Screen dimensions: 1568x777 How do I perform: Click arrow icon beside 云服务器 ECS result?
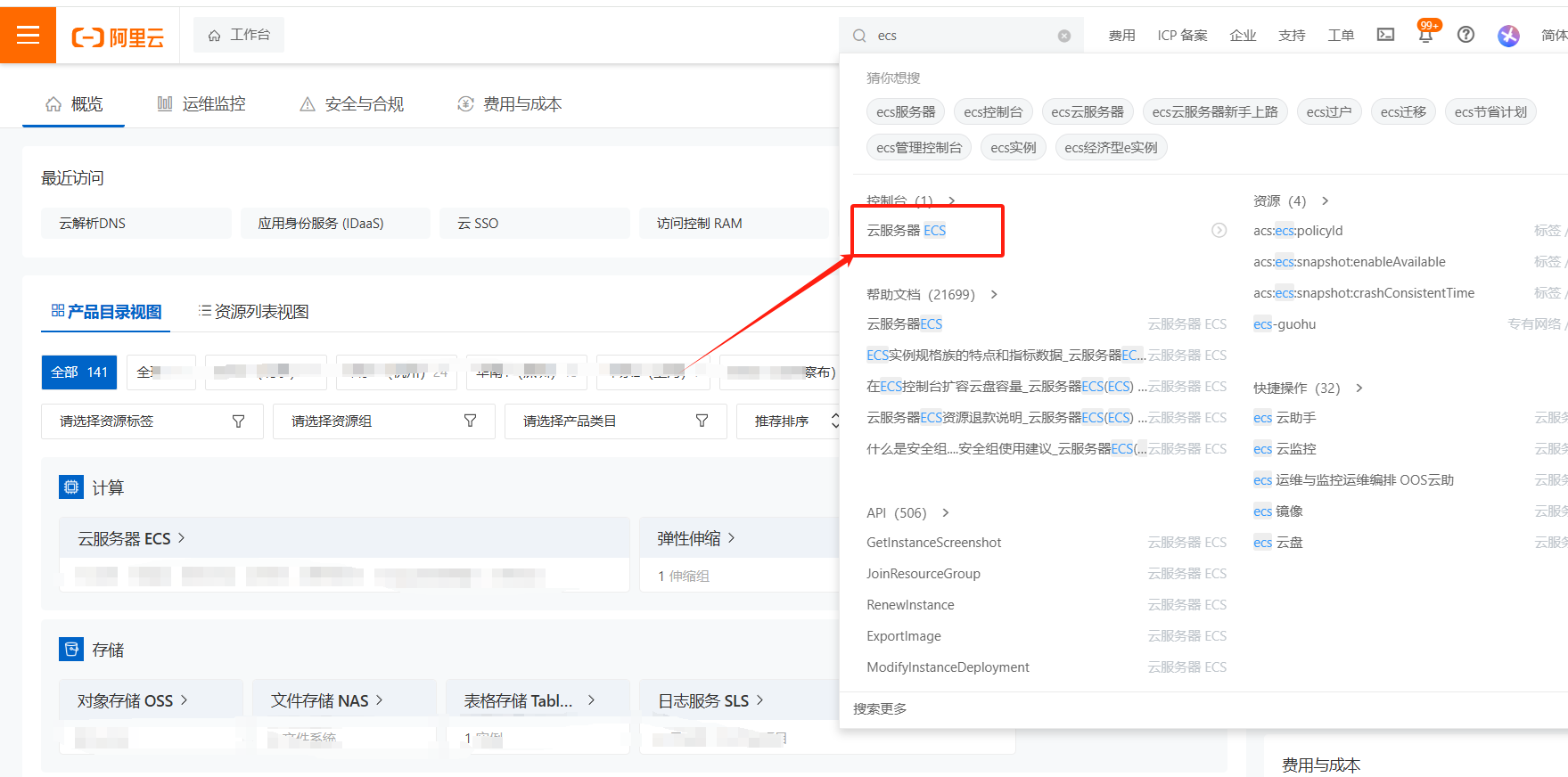(x=1219, y=231)
